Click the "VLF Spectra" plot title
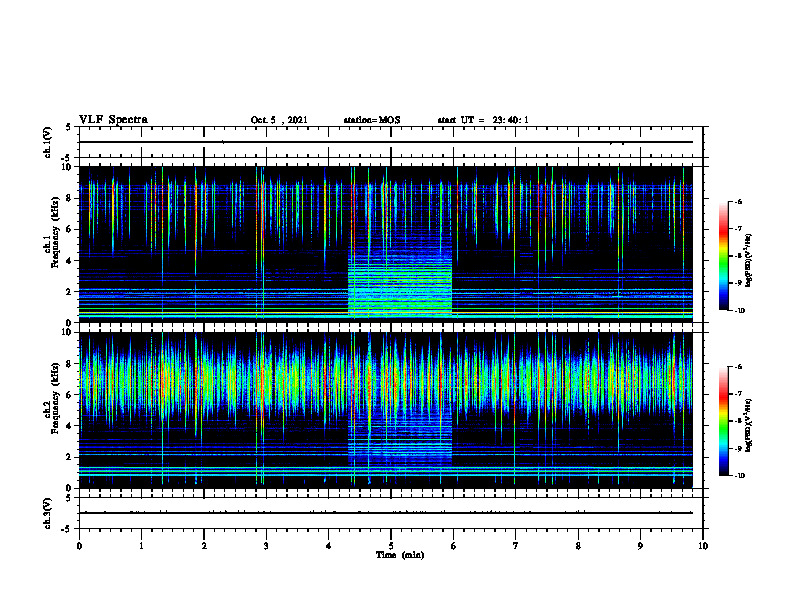This screenshot has width=792, height=612. 113,120
